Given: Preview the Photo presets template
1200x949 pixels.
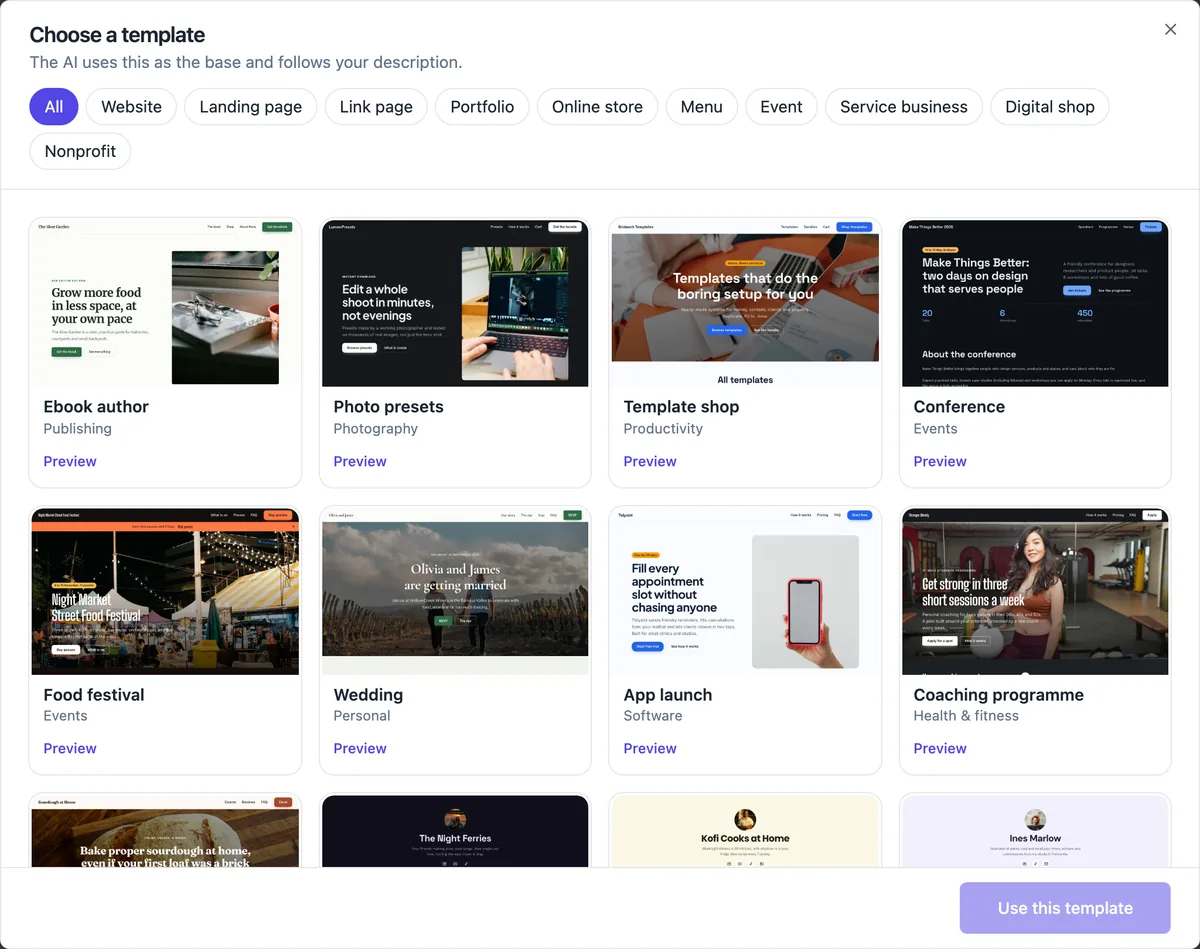Looking at the screenshot, I should (x=360, y=461).
